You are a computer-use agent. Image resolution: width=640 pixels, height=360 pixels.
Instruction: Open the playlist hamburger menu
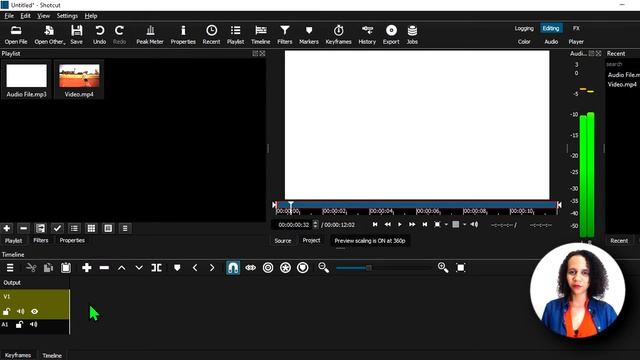tap(125, 228)
